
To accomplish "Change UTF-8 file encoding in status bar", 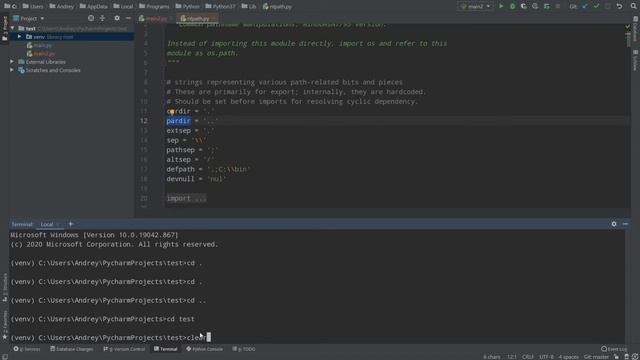I will coord(546,357).
